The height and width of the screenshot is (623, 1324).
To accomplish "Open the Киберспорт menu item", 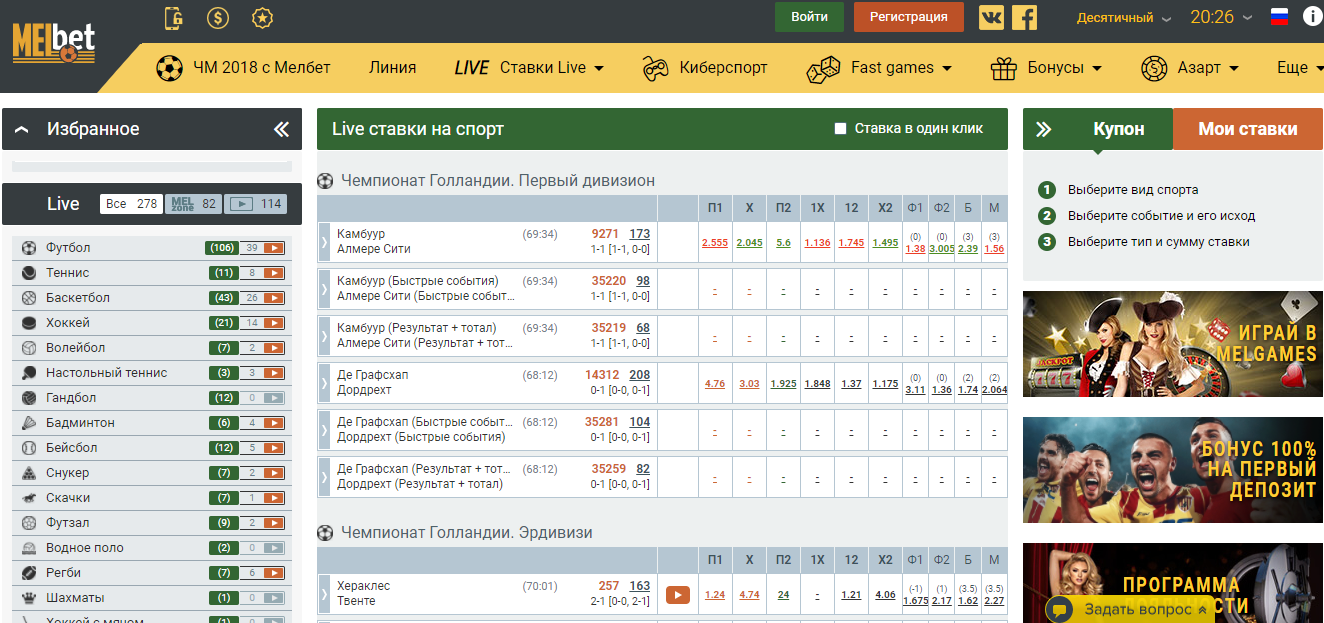I will [705, 68].
